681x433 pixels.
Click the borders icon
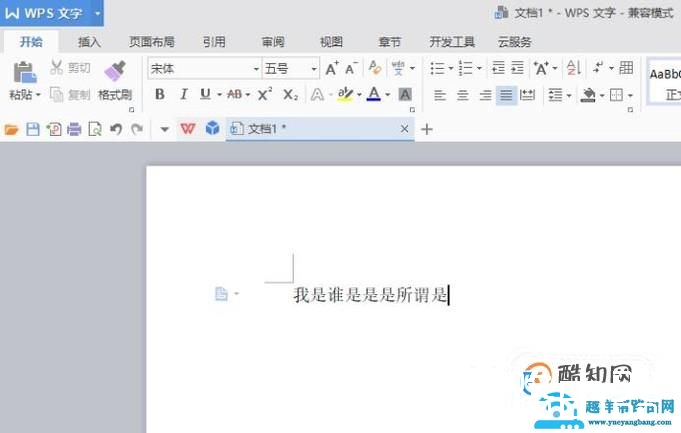[x=616, y=95]
